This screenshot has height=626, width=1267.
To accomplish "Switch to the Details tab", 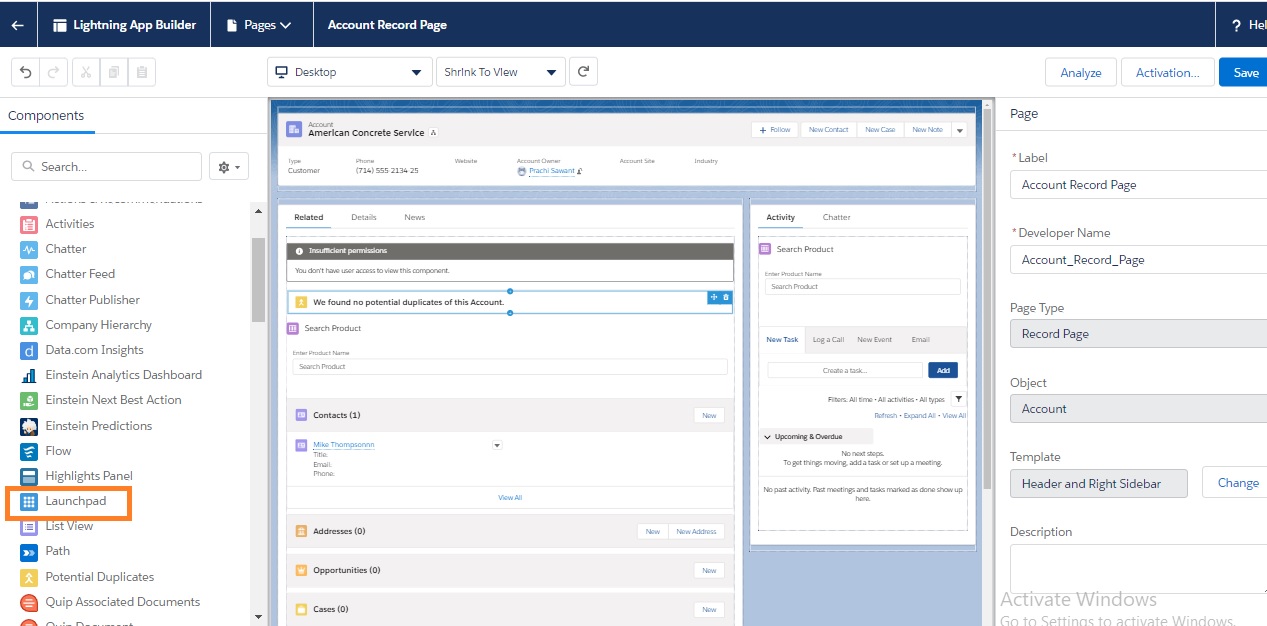I will (x=364, y=217).
